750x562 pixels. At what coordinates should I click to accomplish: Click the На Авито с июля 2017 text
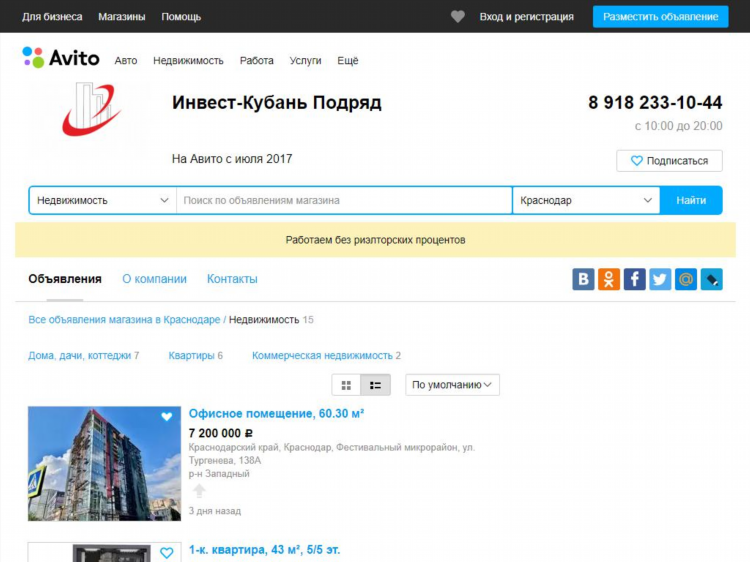point(232,159)
